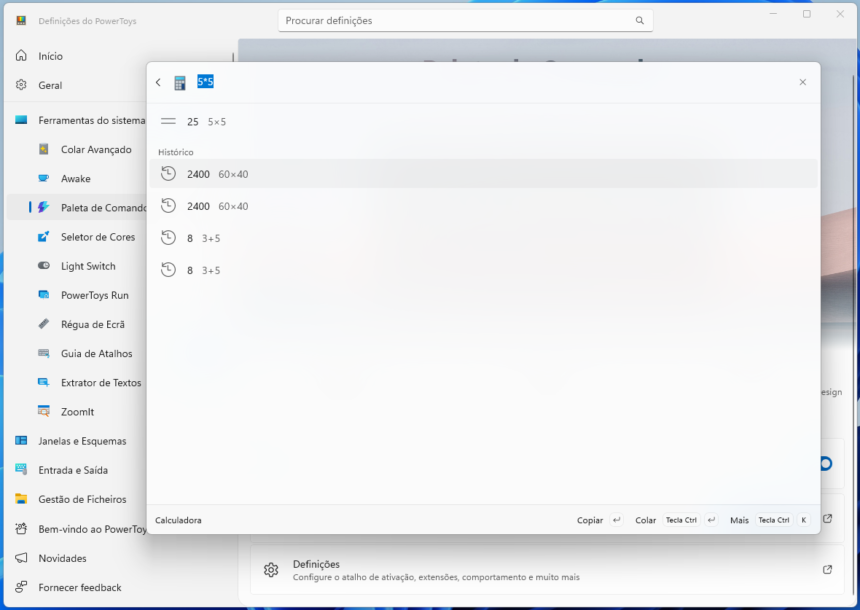Click the Geral gear icon
The height and width of the screenshot is (610, 860).
click(21, 85)
